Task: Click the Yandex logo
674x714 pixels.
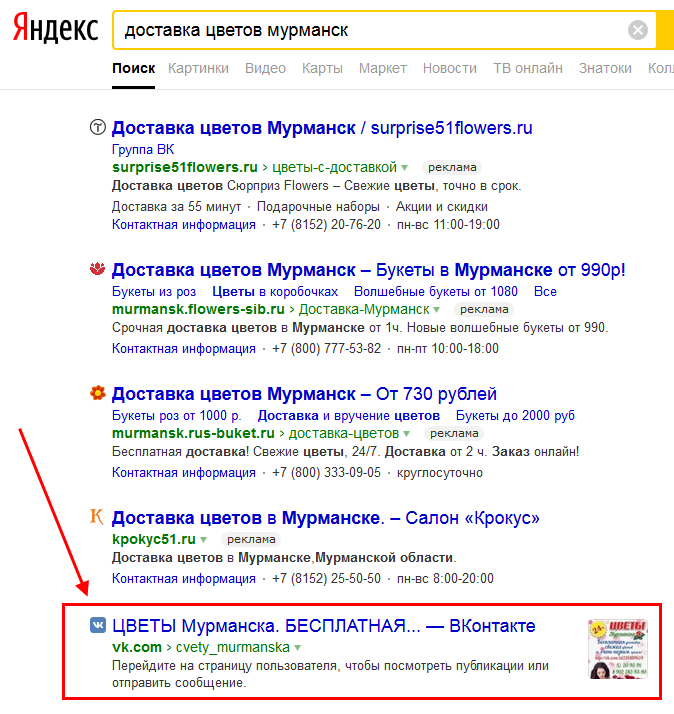Action: [x=55, y=28]
